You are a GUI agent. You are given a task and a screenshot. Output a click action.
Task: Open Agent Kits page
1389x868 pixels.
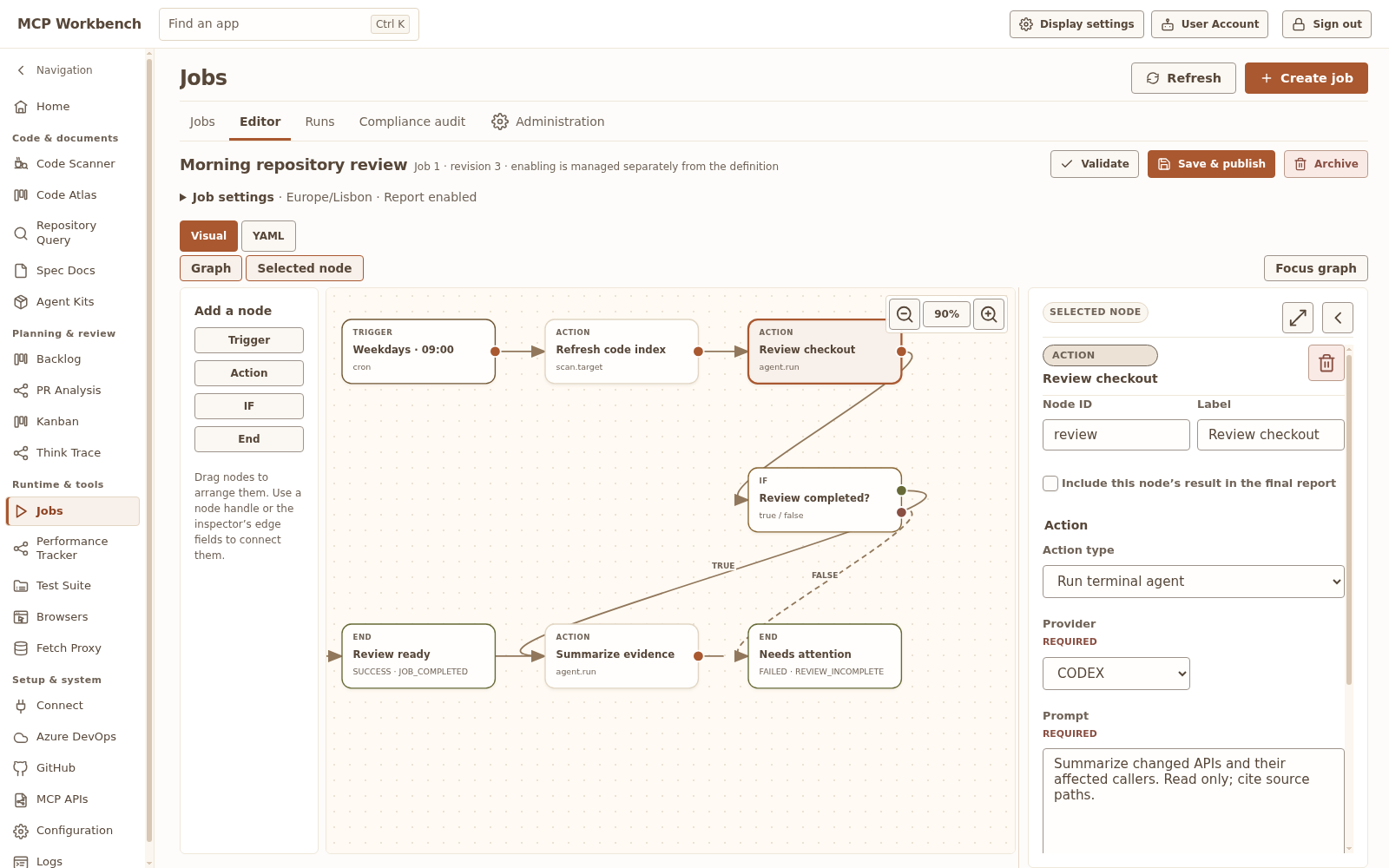pos(73,302)
